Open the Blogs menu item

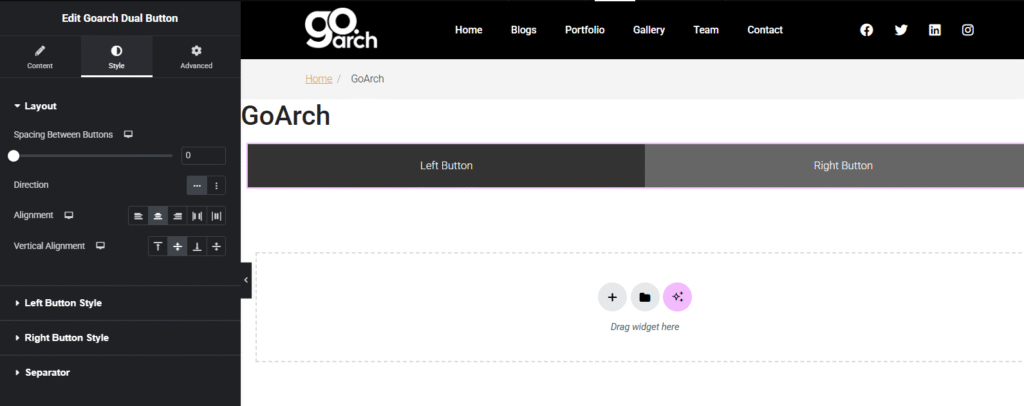coord(523,30)
